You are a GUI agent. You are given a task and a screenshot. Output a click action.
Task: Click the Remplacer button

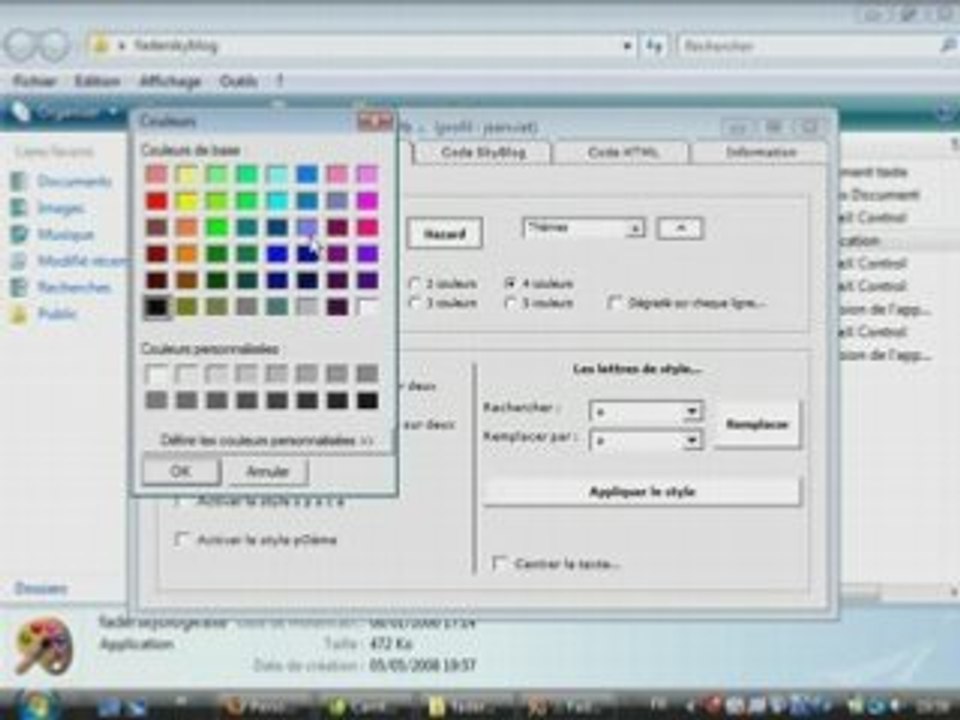[x=757, y=424]
